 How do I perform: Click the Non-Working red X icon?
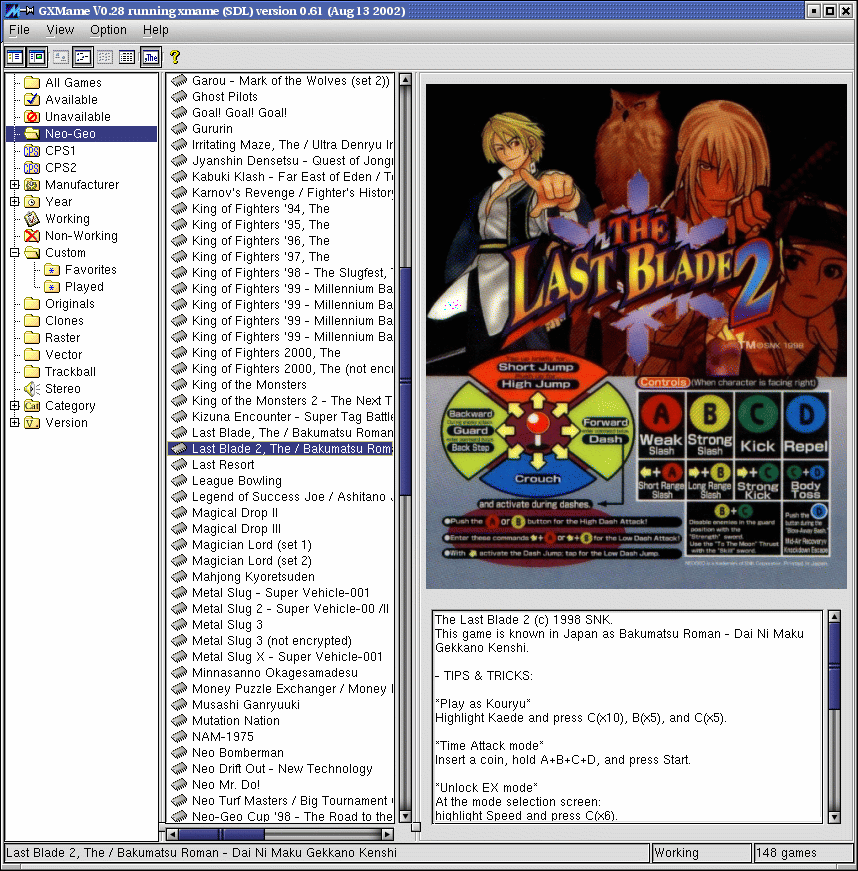31,236
